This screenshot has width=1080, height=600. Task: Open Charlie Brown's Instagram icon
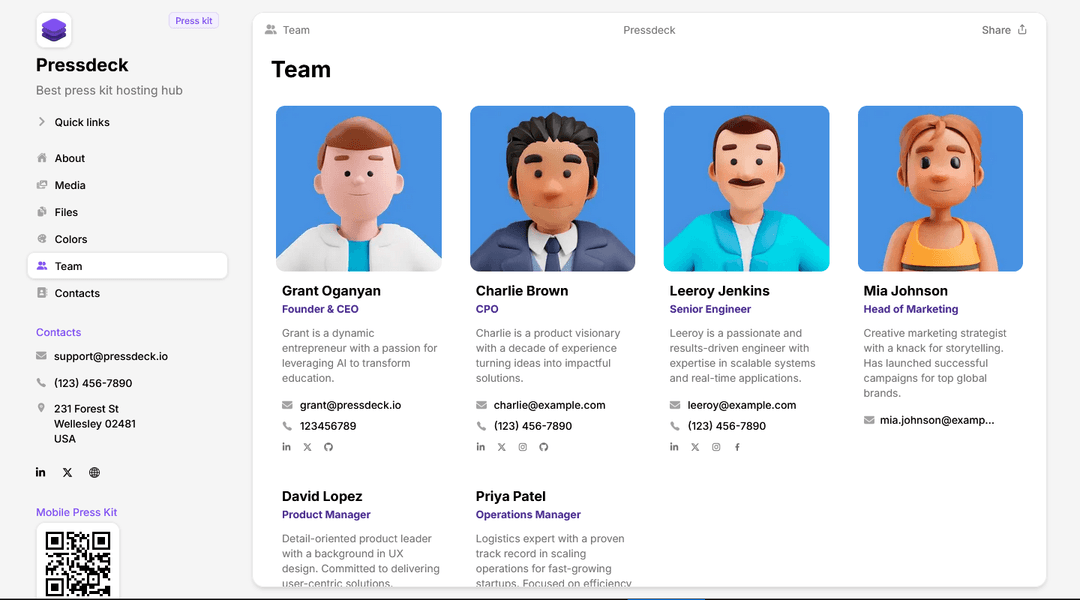click(x=523, y=447)
